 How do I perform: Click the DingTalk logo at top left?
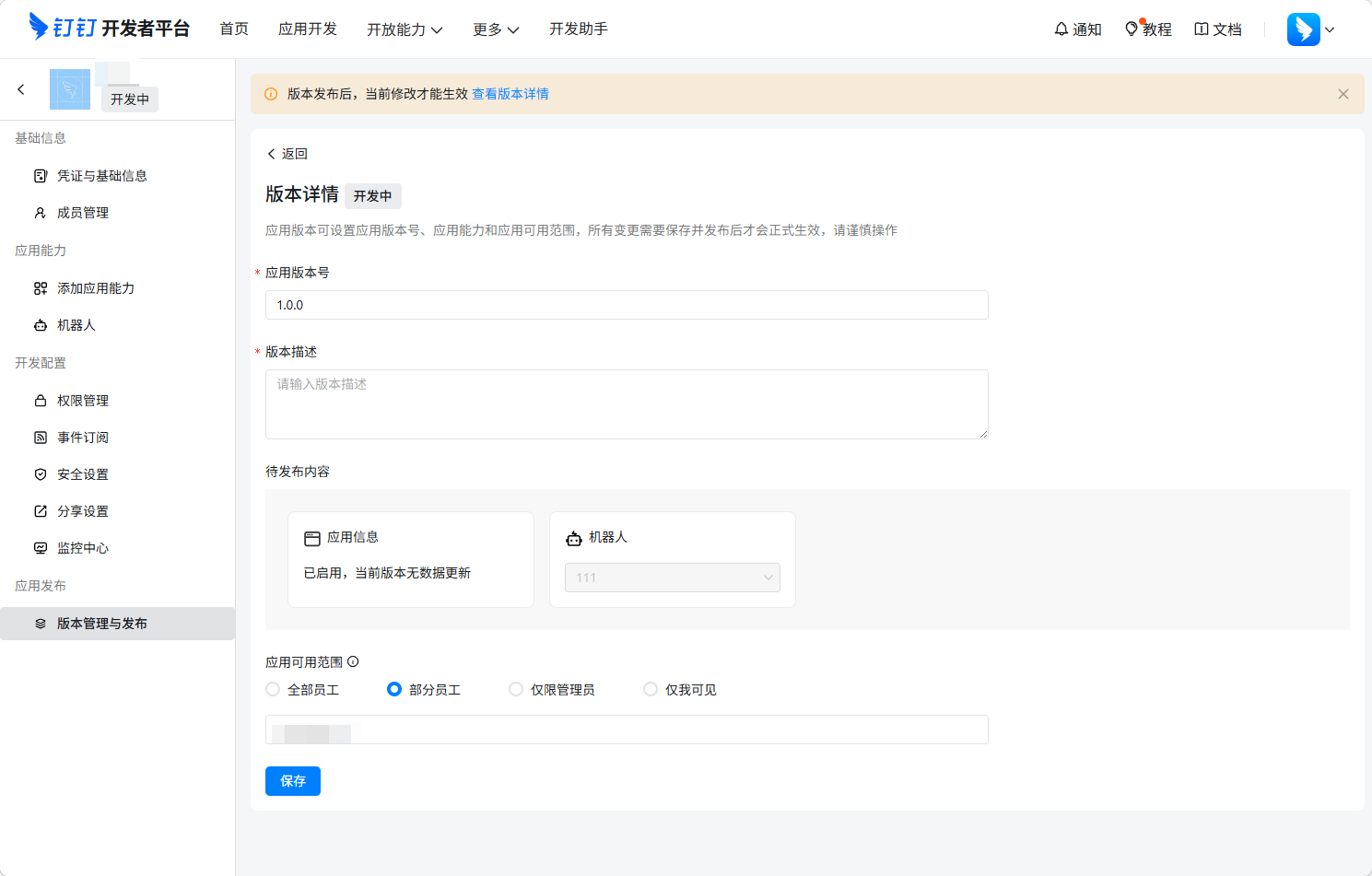pyautogui.click(x=39, y=27)
